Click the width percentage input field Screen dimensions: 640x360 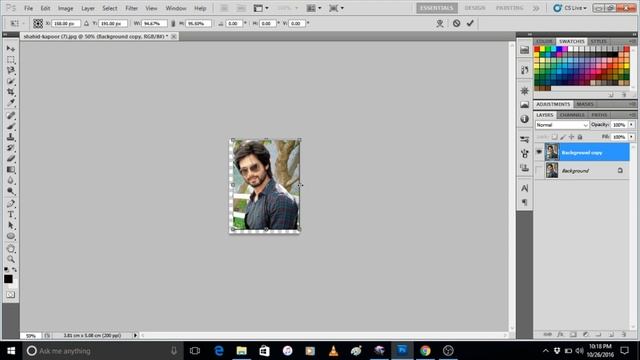(x=154, y=24)
